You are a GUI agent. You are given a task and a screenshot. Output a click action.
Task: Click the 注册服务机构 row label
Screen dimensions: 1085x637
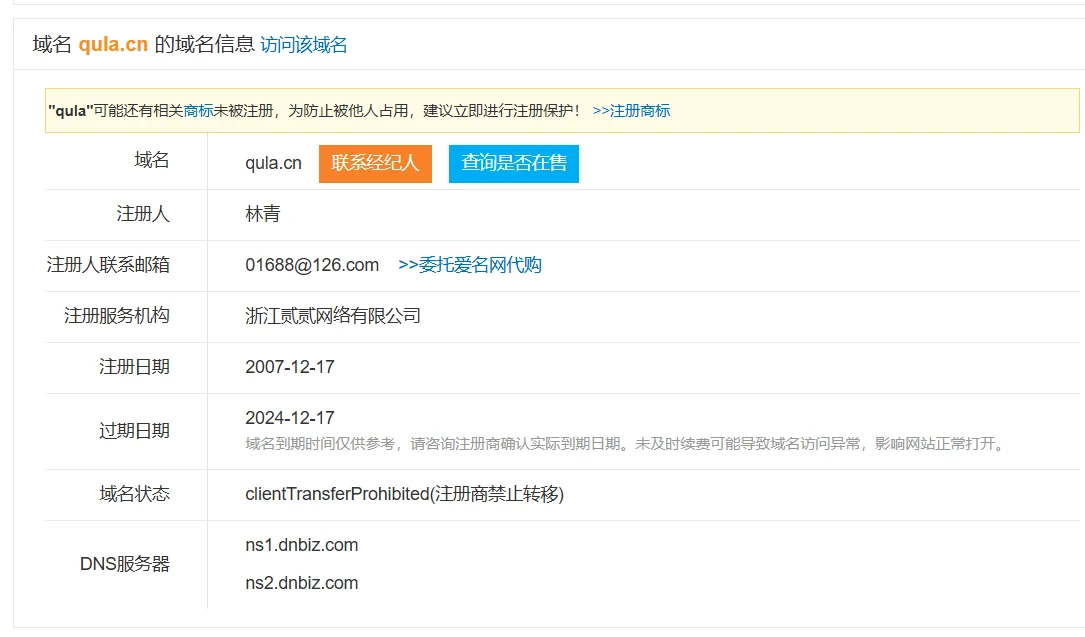click(117, 316)
